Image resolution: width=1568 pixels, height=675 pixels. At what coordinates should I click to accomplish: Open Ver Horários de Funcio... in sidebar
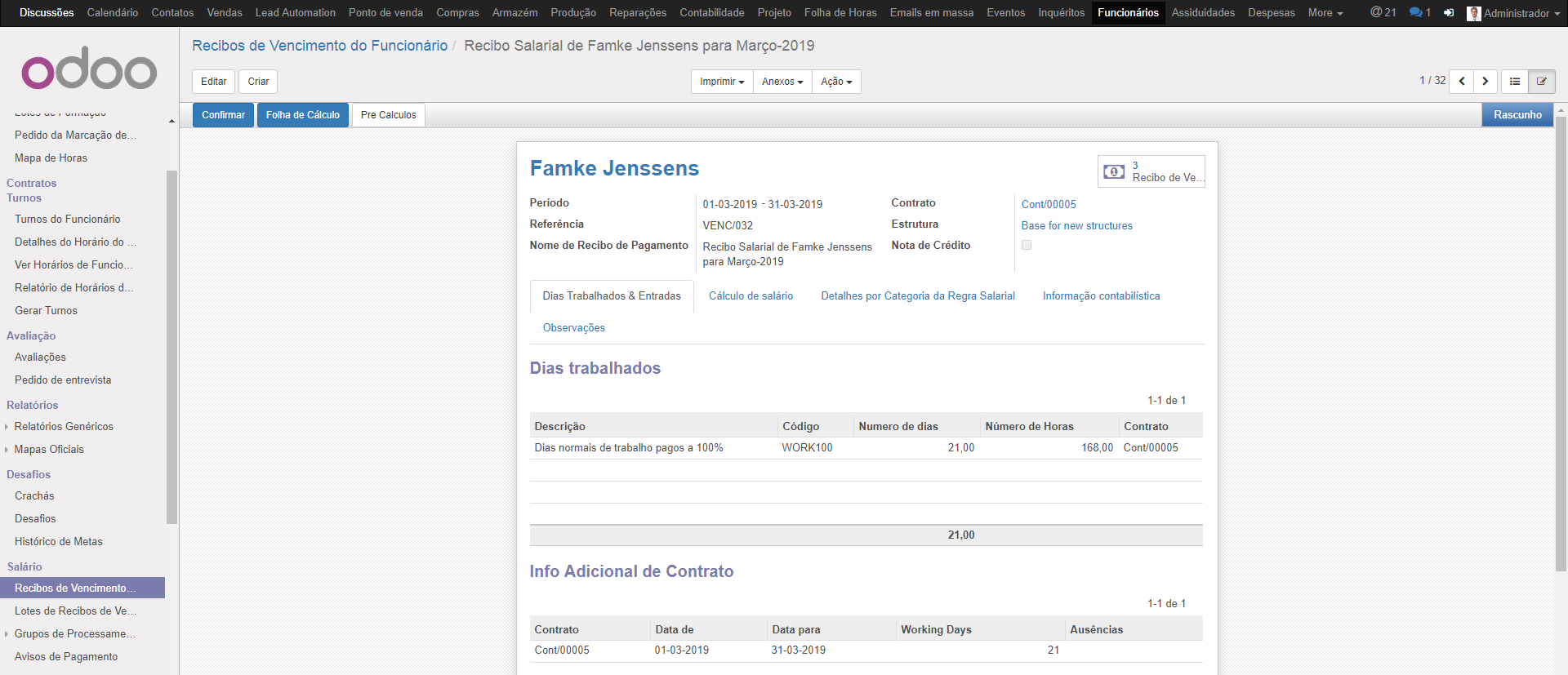coord(73,265)
